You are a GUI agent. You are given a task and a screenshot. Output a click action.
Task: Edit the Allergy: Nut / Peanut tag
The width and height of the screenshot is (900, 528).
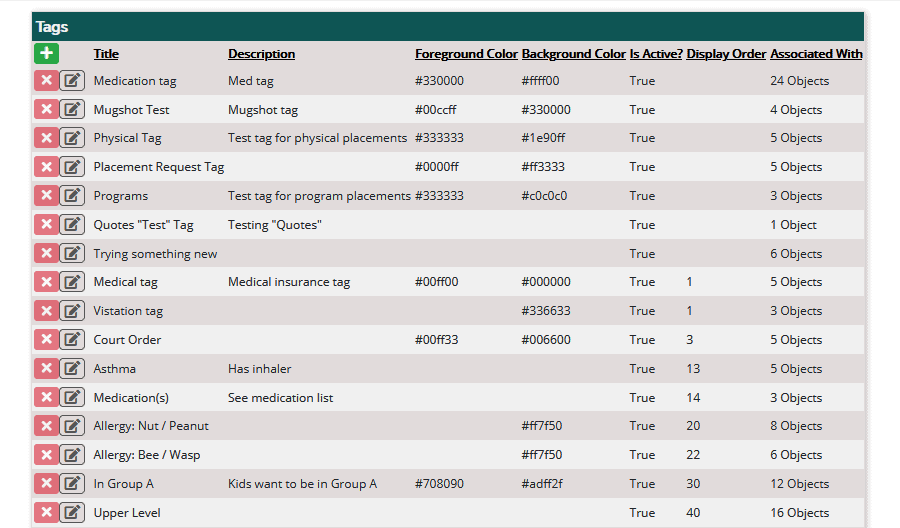pyautogui.click(x=72, y=426)
